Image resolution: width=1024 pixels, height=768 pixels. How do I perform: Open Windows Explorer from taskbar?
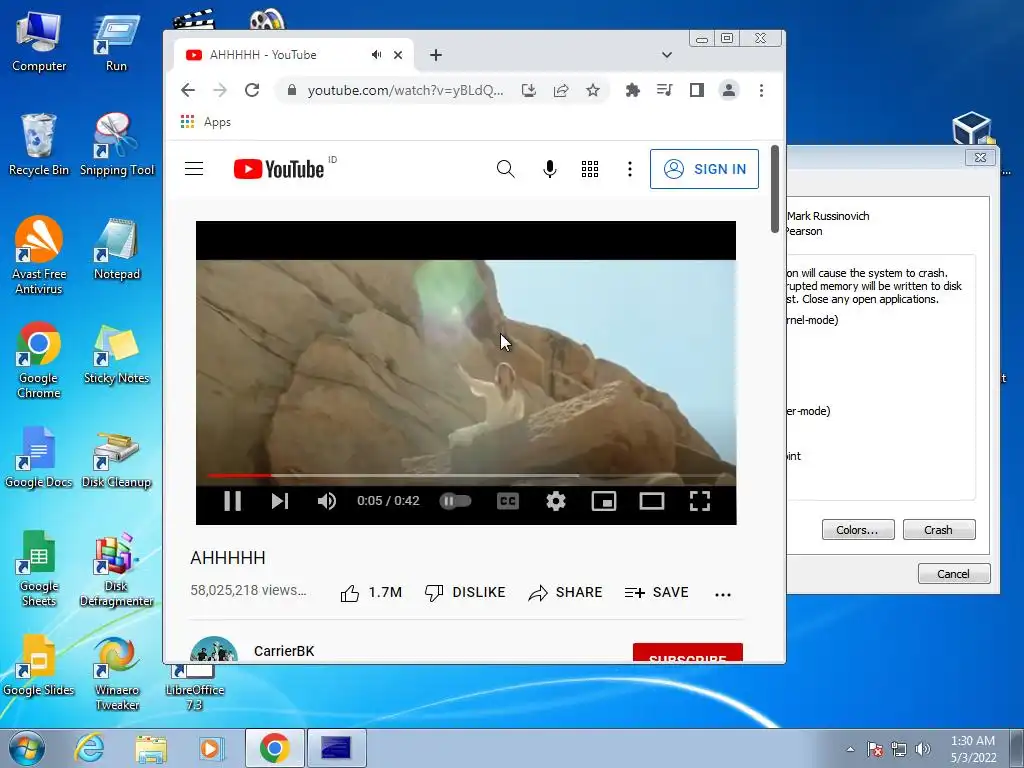(151, 748)
